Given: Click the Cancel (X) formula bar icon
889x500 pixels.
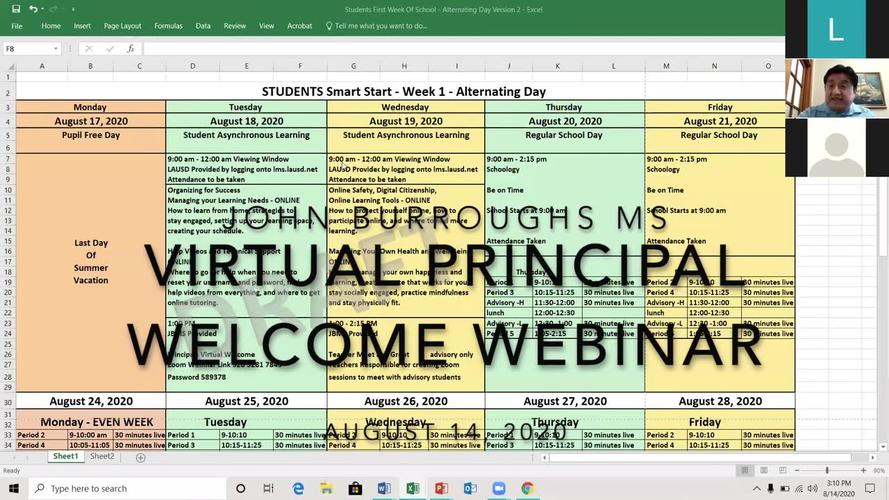Looking at the screenshot, I should click(88, 49).
